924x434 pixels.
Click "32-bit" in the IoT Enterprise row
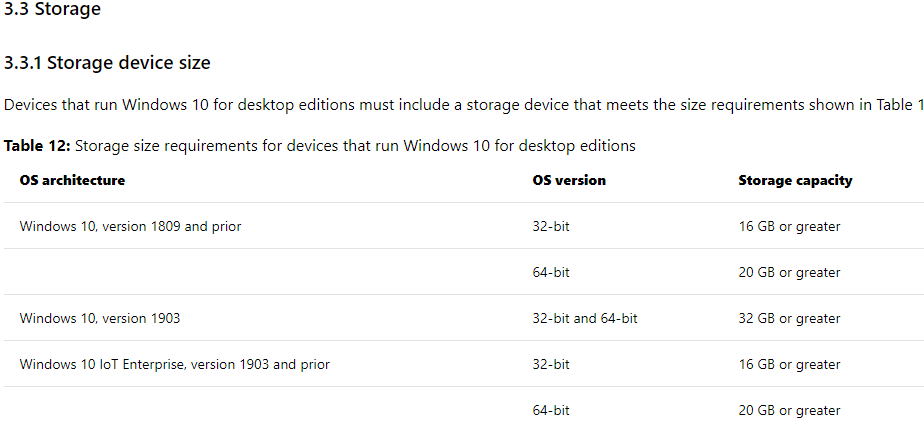pyautogui.click(x=551, y=364)
